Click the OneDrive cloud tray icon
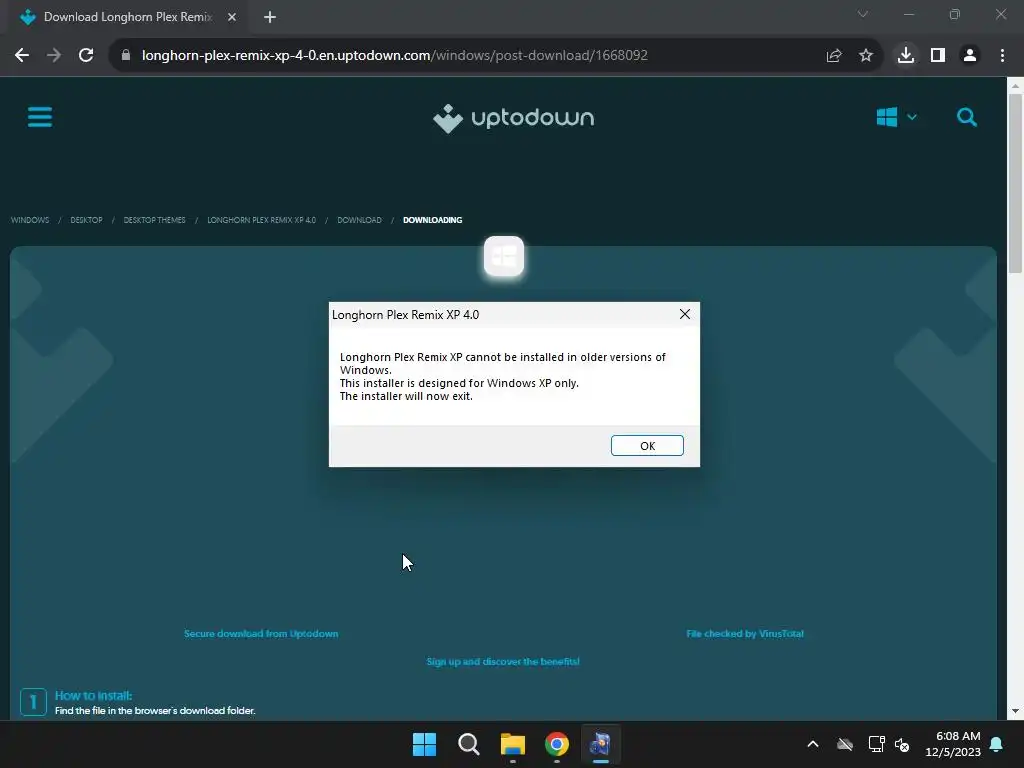 [x=844, y=744]
